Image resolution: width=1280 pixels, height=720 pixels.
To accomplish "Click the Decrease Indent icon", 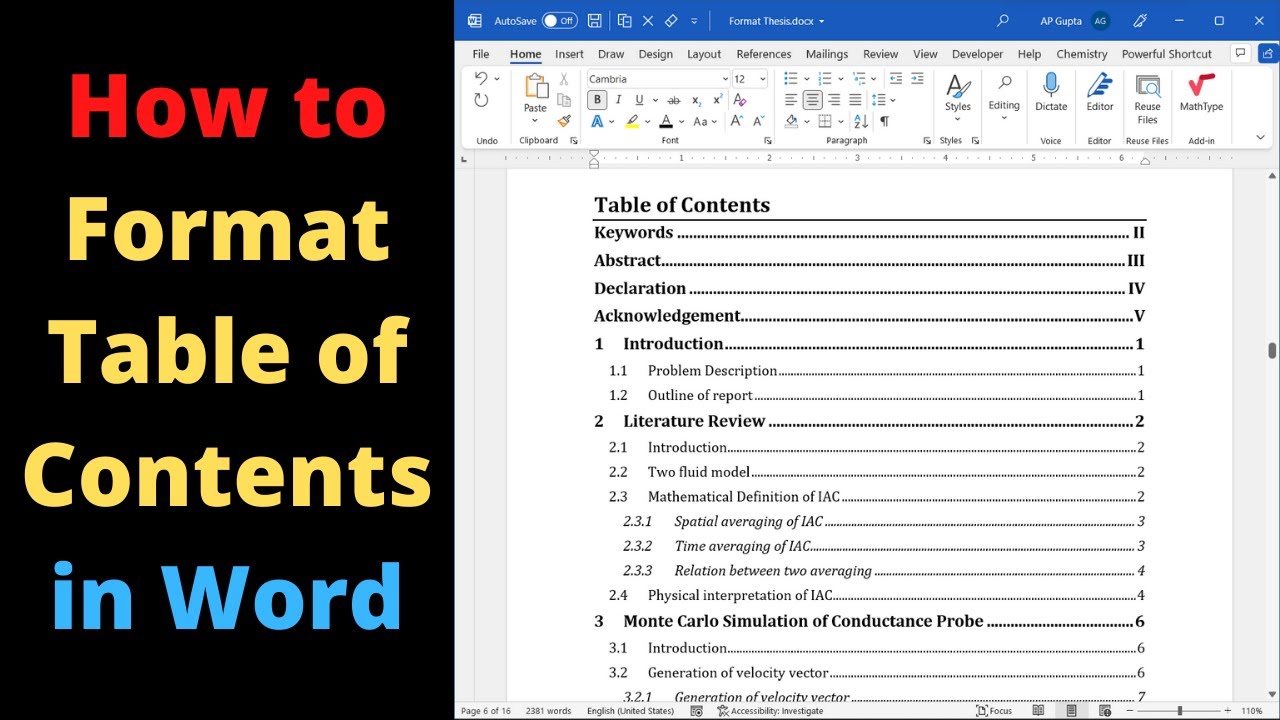I will click(x=896, y=79).
